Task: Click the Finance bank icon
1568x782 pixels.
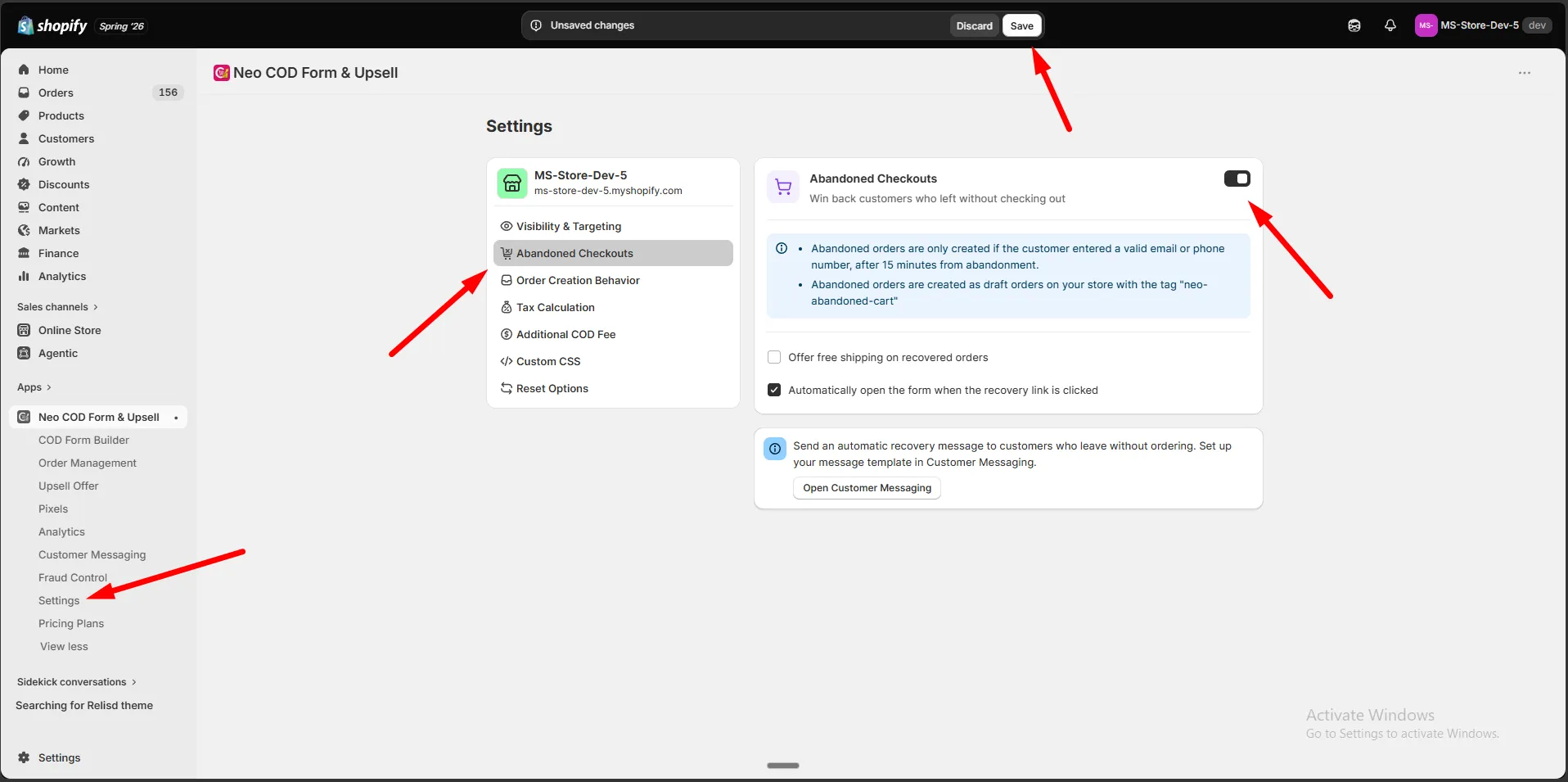Action: [24, 253]
